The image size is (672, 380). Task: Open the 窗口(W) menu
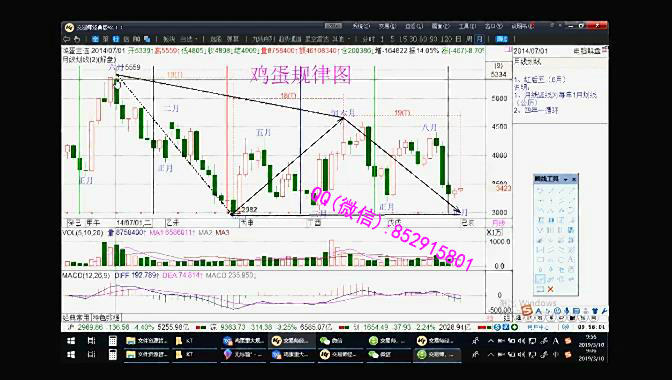pyautogui.click(x=493, y=27)
